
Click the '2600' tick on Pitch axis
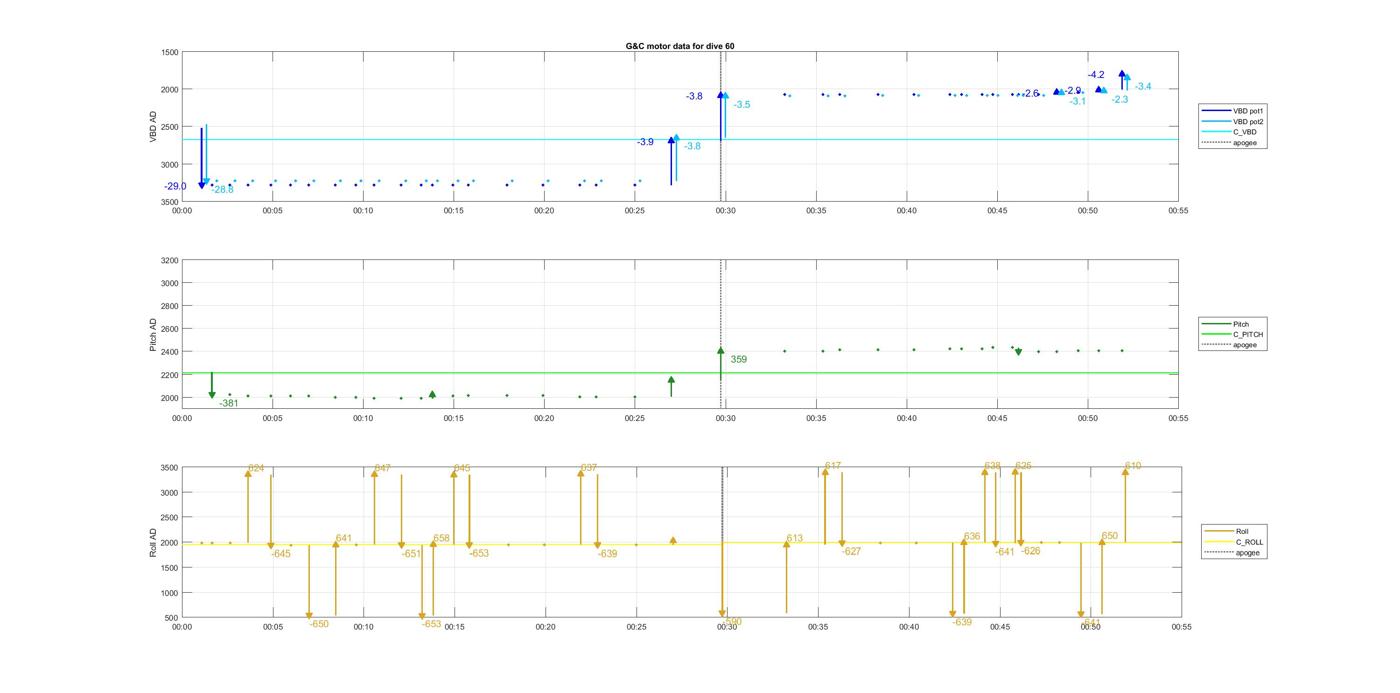[x=168, y=329]
